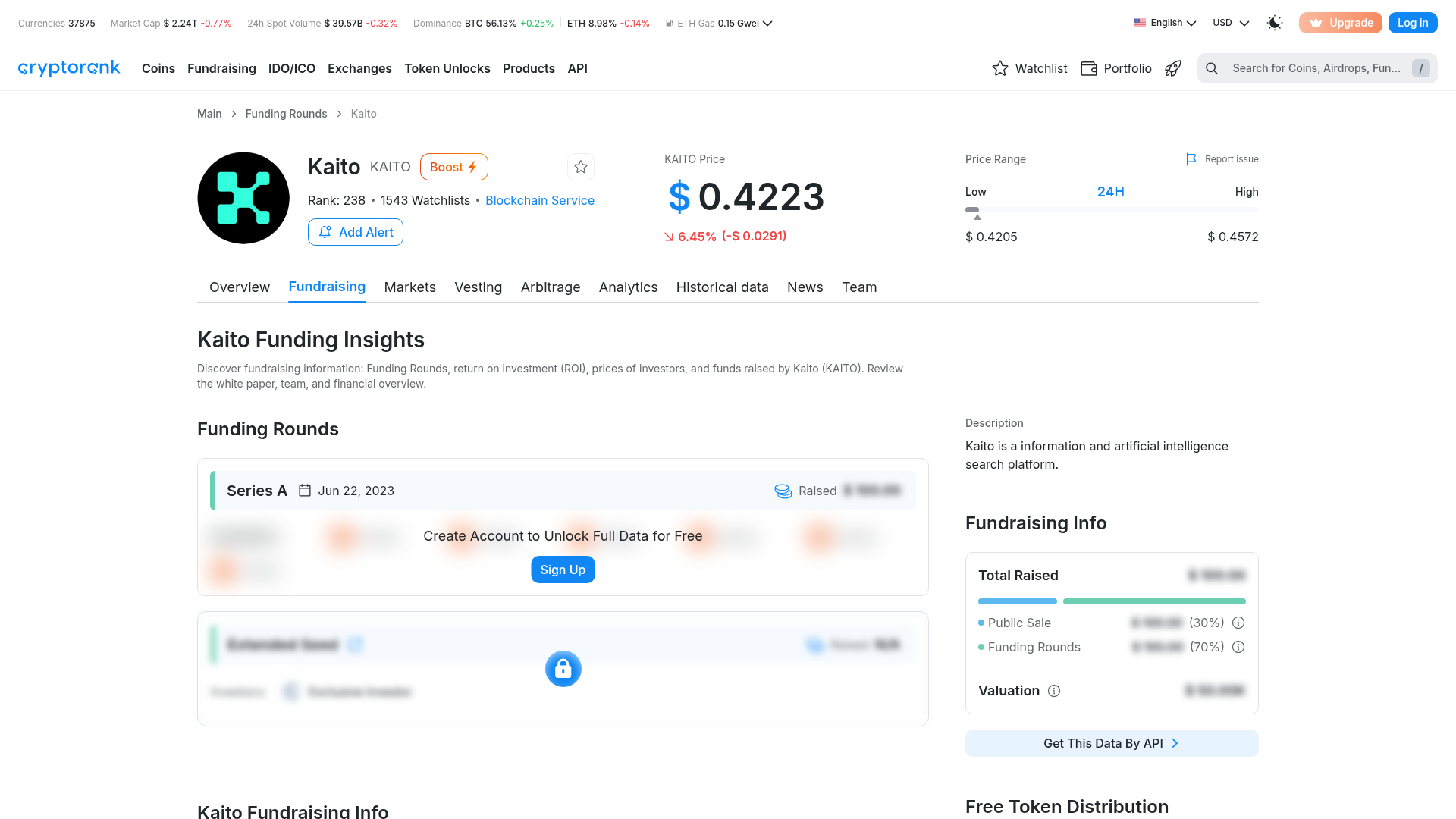
Task: Switch to the Vesting tab
Action: 479,287
